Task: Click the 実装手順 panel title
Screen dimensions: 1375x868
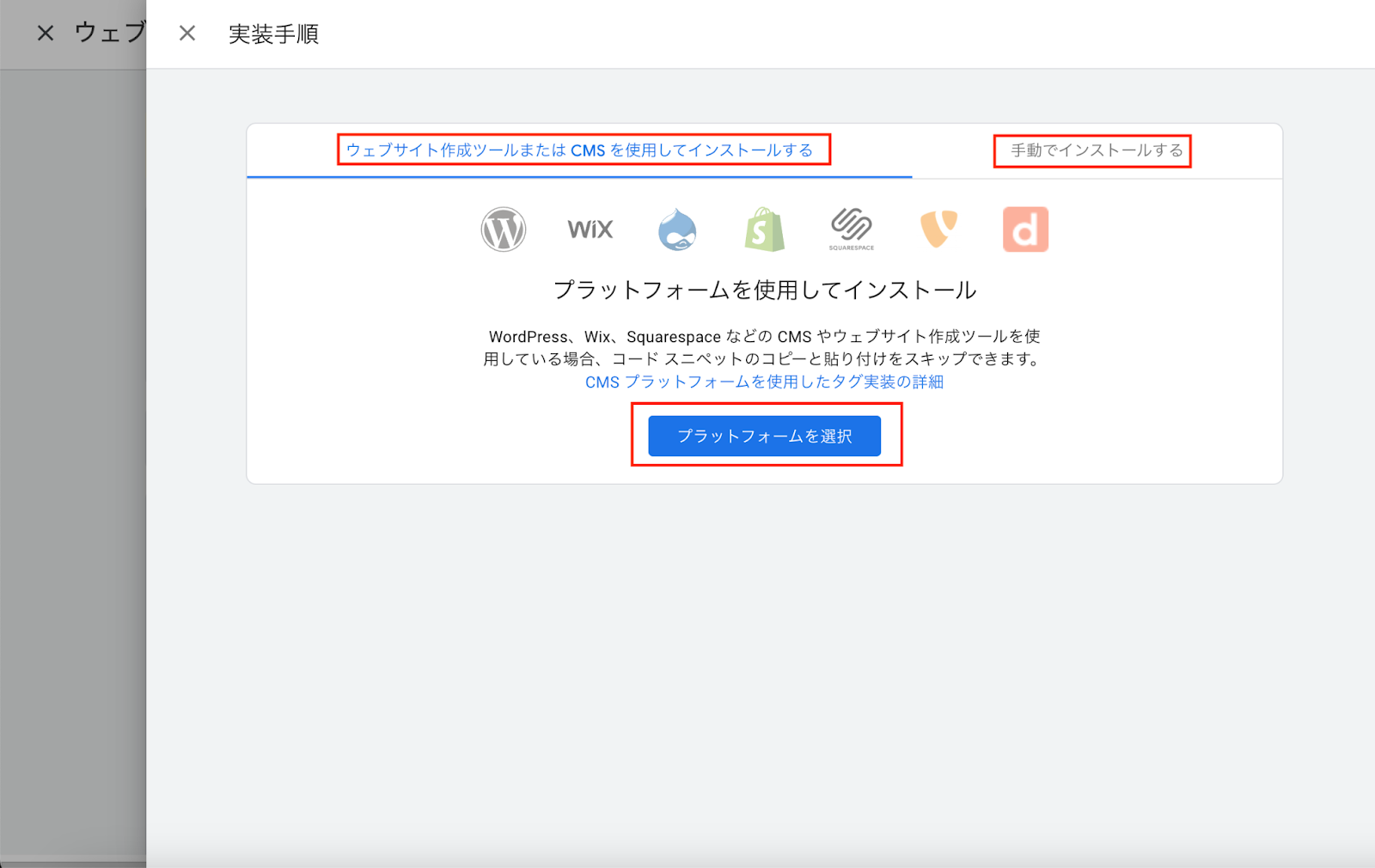Action: (273, 34)
